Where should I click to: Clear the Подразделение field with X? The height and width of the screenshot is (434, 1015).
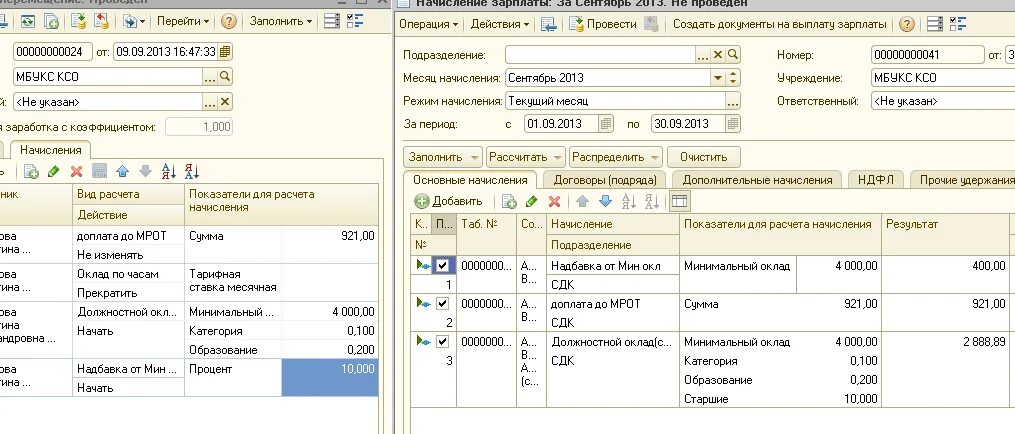(x=718, y=56)
